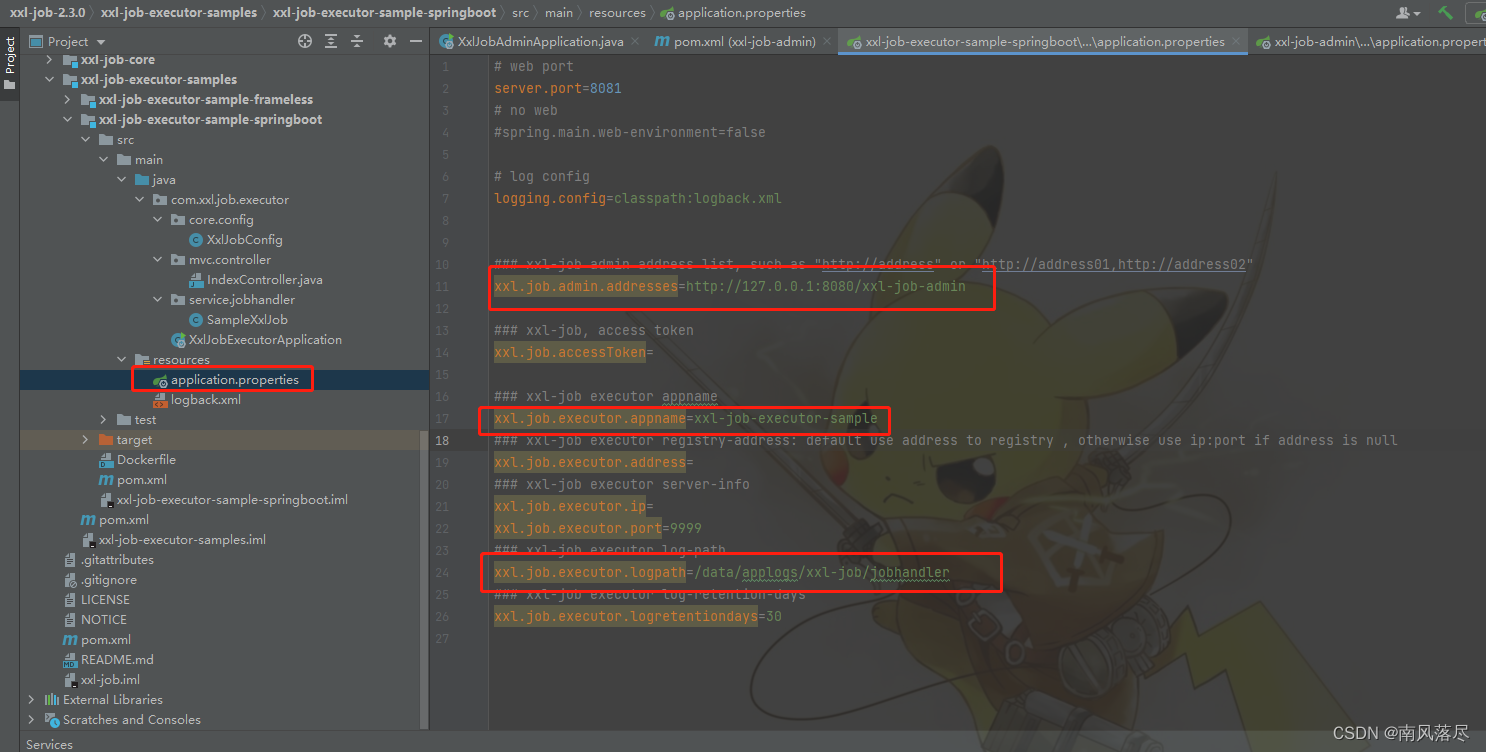Expand the test folder node
This screenshot has height=752, width=1486.
pyautogui.click(x=104, y=420)
